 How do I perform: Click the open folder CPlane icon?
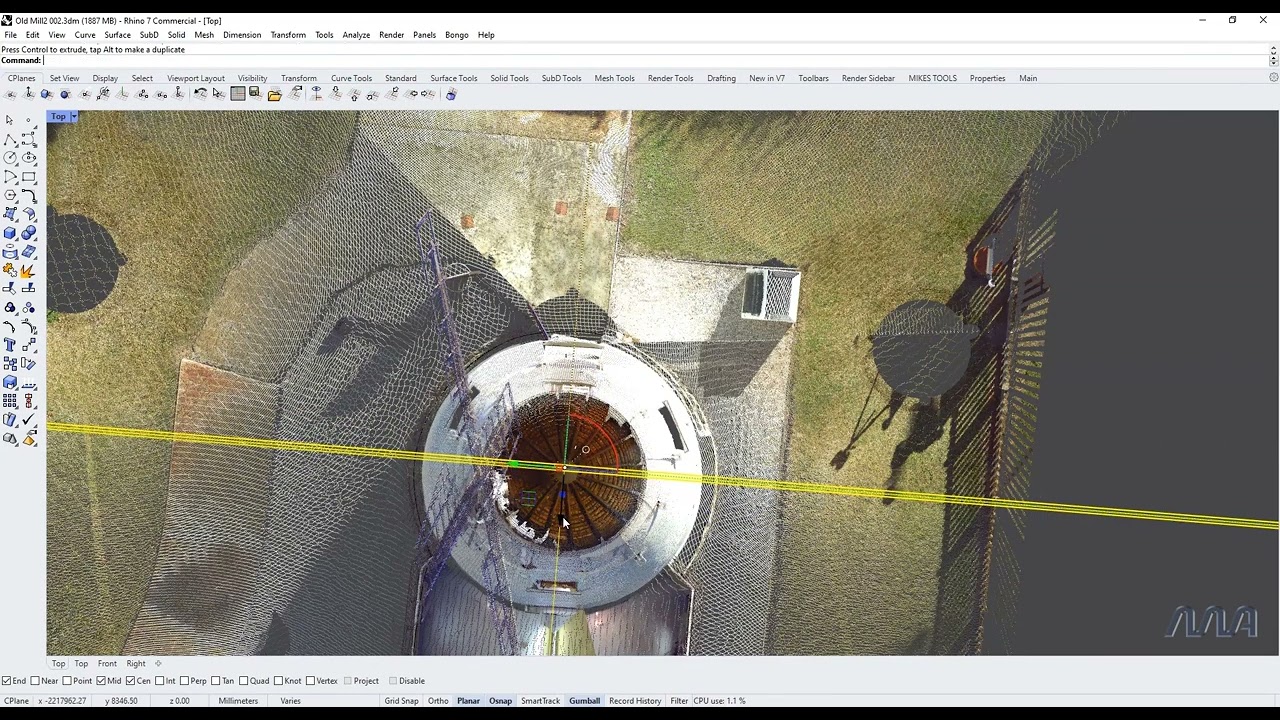point(274,94)
